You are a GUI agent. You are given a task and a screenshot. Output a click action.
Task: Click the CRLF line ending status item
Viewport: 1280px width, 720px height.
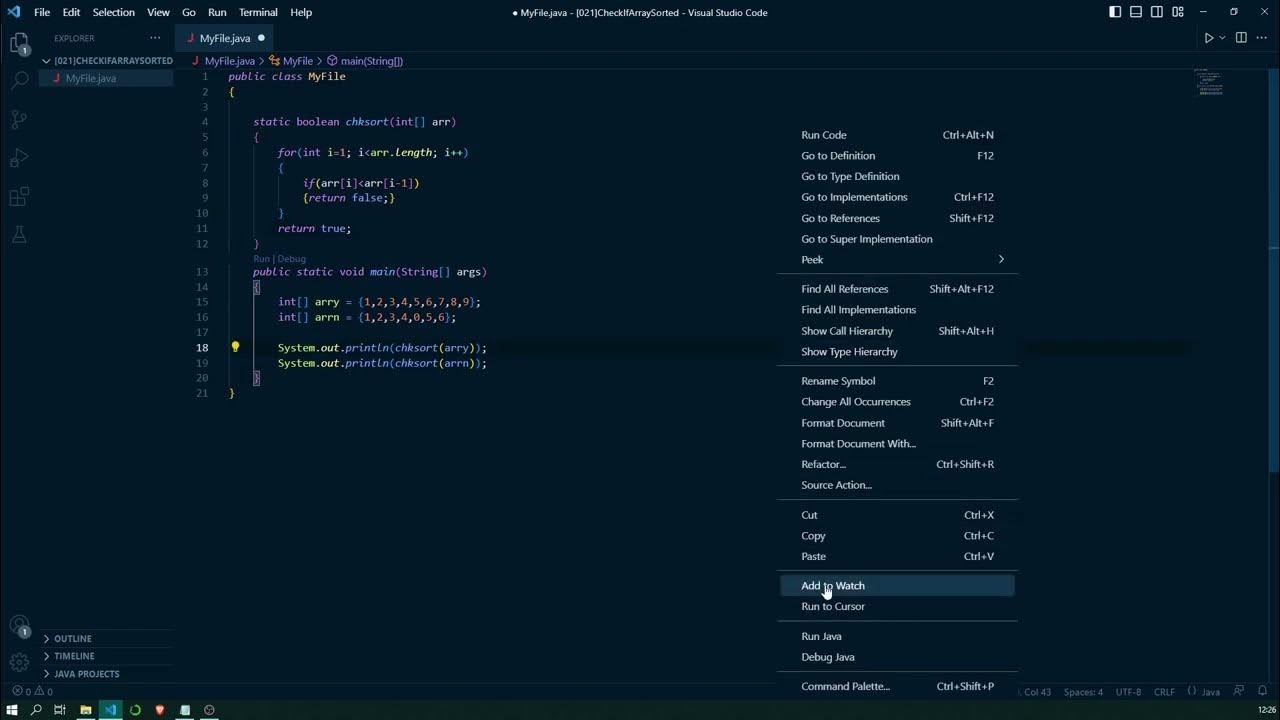coord(1164,691)
